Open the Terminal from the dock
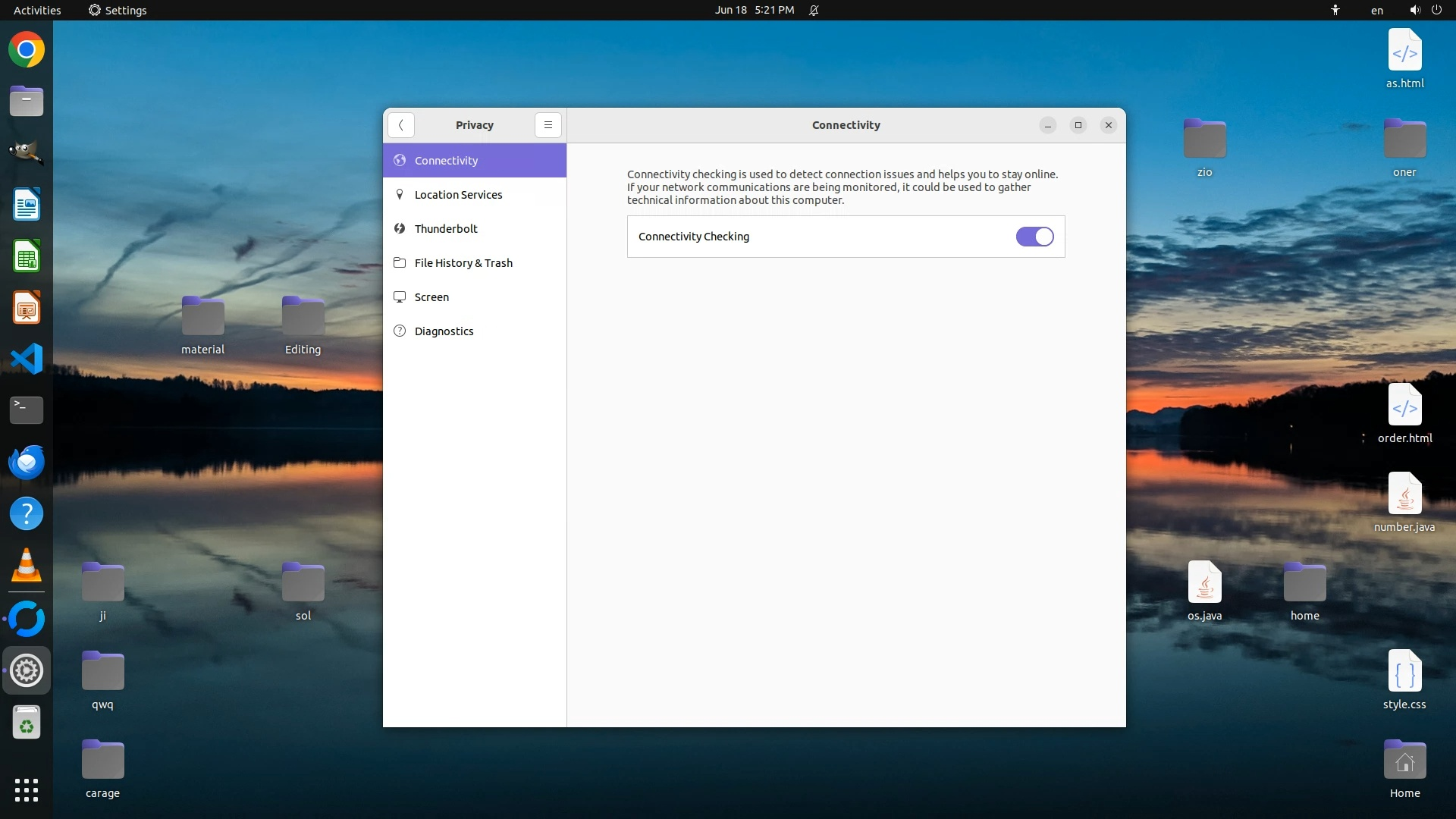 (x=27, y=410)
